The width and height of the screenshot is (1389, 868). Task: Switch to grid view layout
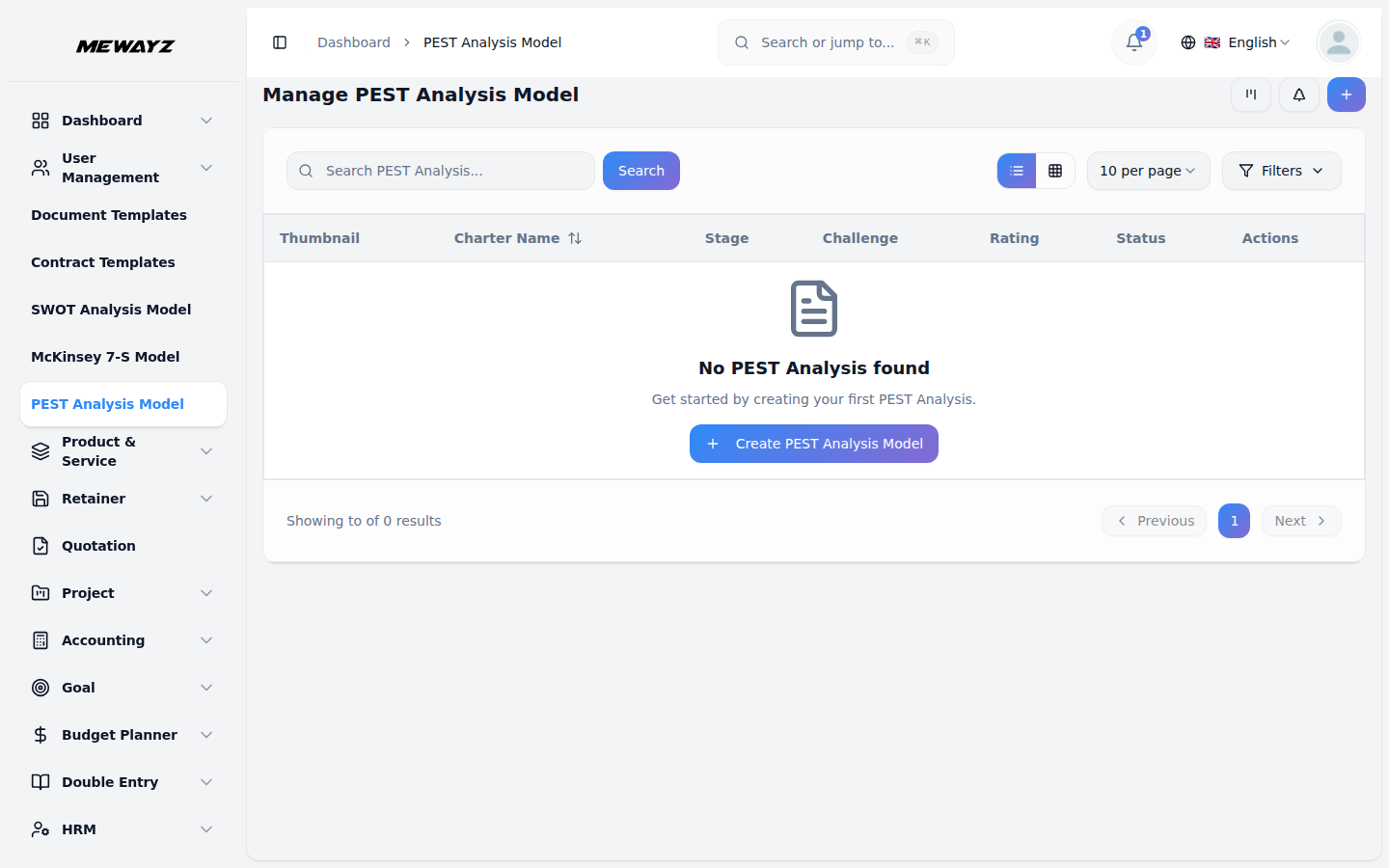(1056, 170)
